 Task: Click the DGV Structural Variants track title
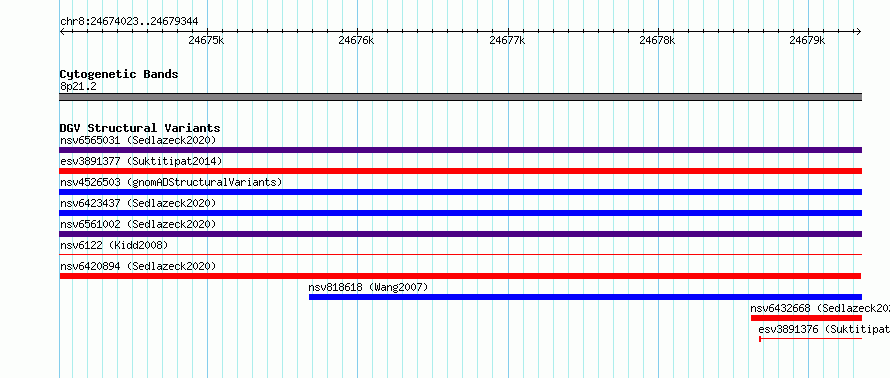[x=140, y=128]
